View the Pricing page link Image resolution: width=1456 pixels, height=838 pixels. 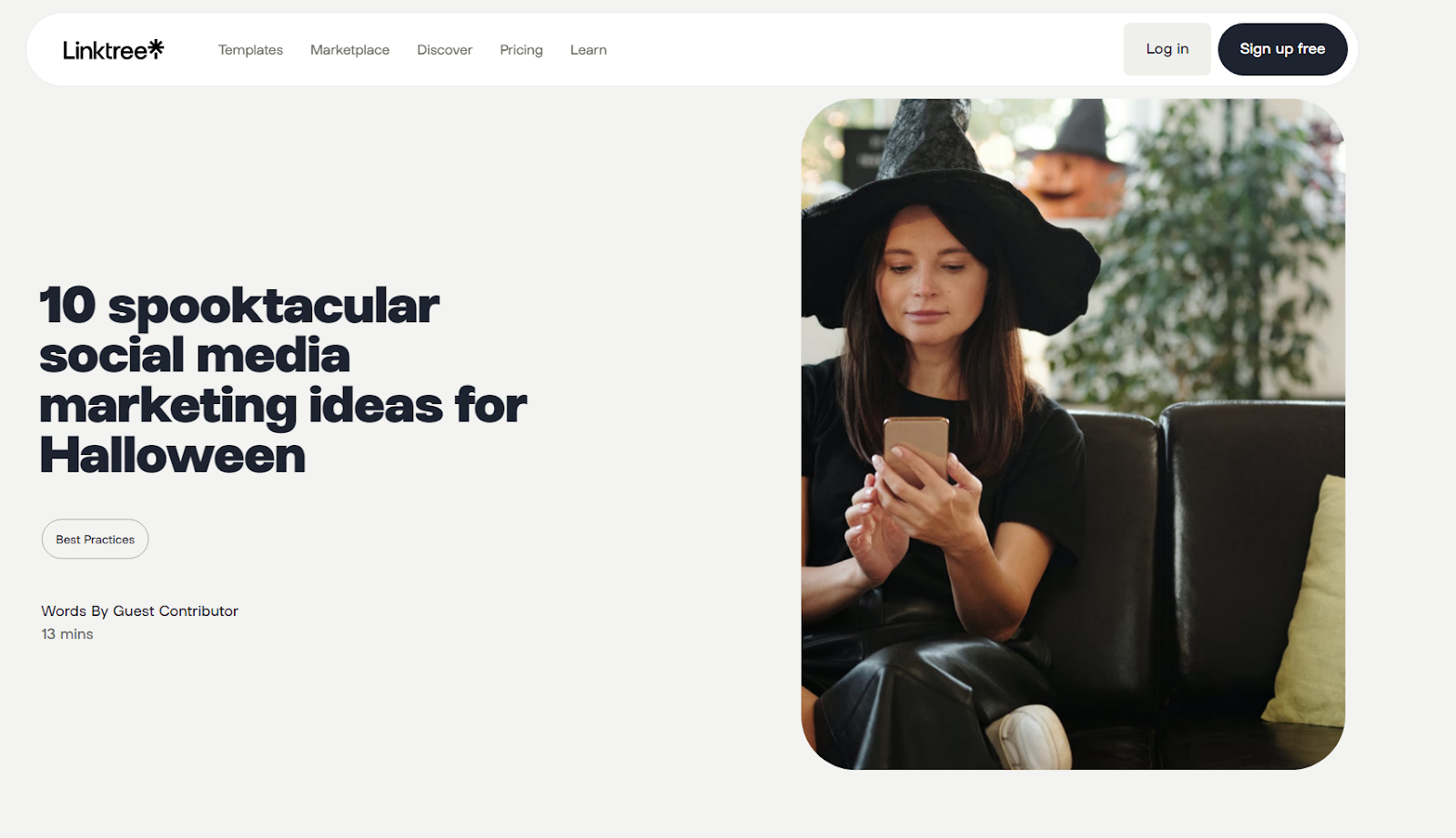[x=521, y=50]
